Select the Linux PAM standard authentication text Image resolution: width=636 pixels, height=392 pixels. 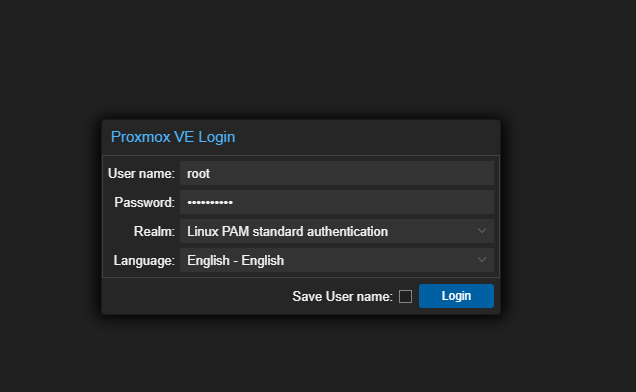(287, 231)
